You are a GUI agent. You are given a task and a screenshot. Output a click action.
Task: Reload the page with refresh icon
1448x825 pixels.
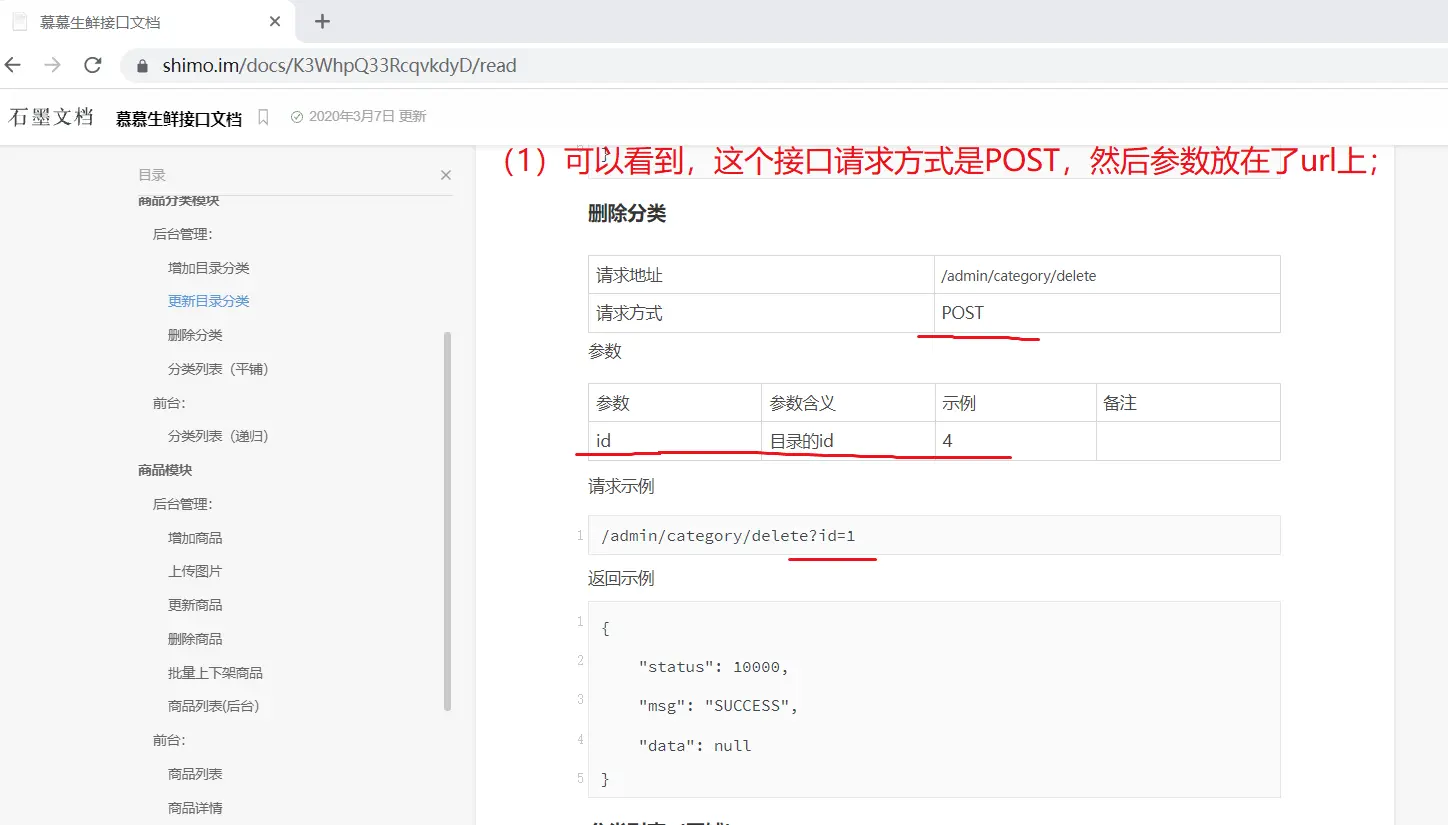[93, 66]
